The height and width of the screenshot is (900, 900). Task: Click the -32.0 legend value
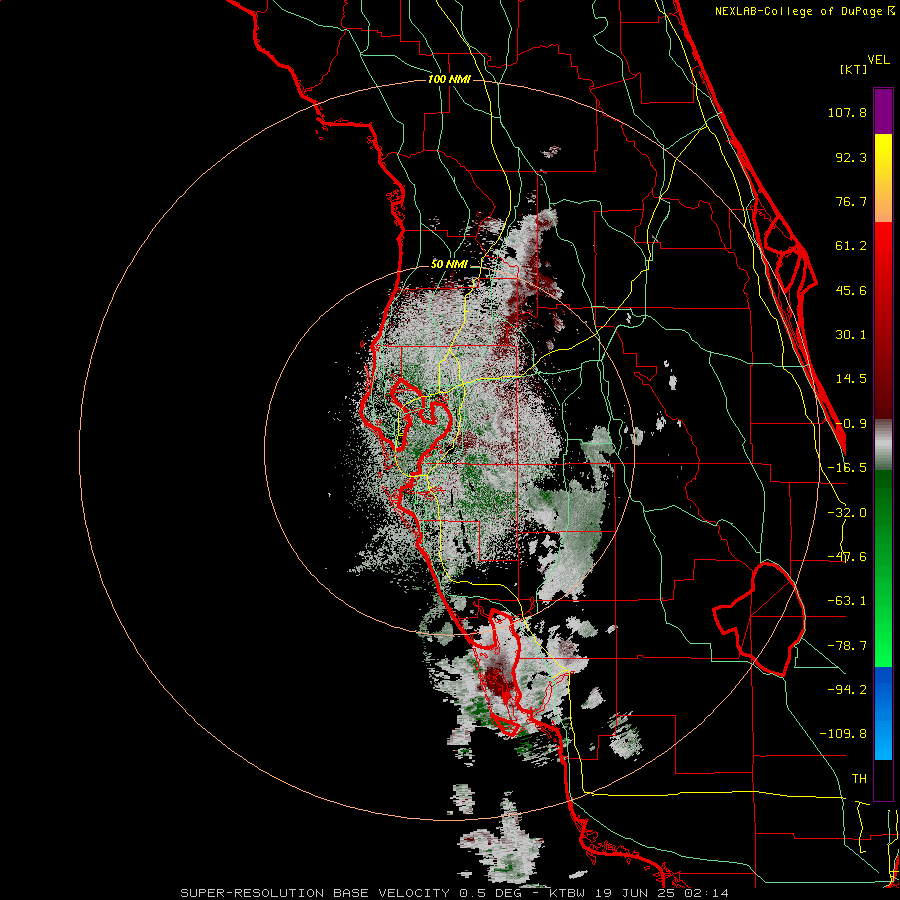[x=847, y=513]
